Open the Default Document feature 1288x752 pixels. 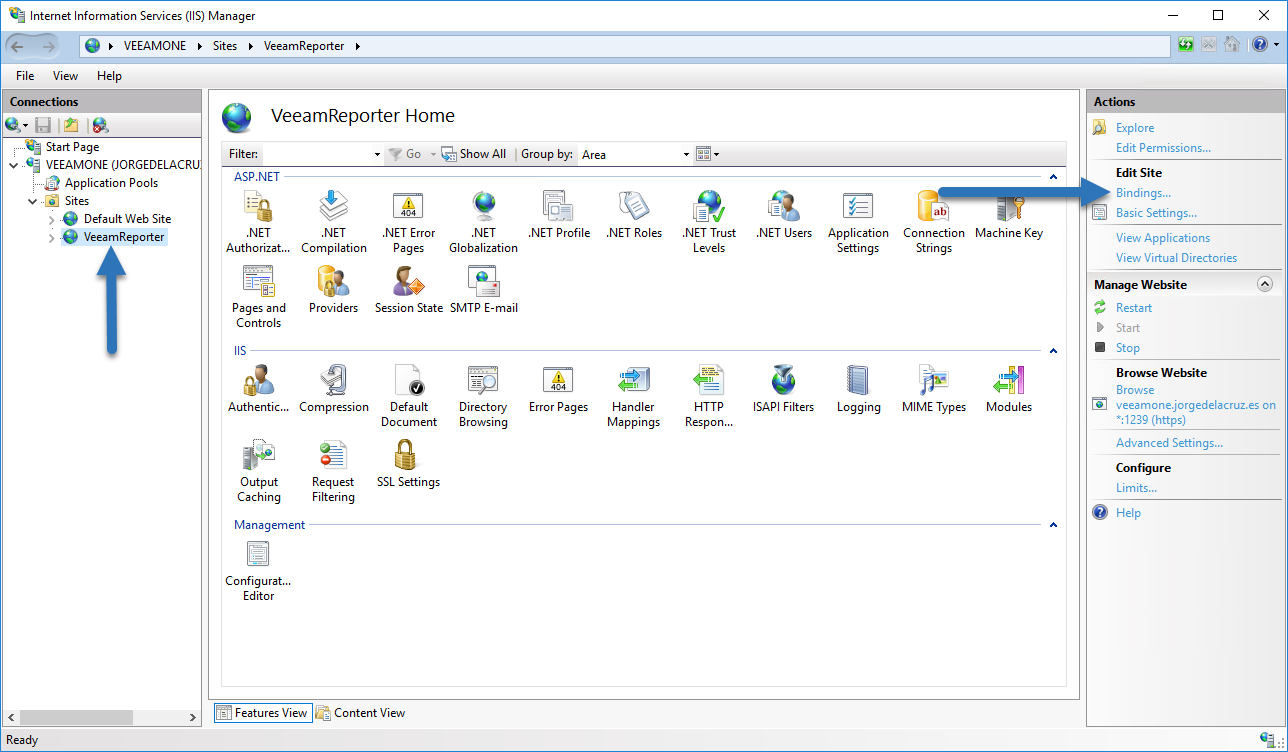coord(408,396)
